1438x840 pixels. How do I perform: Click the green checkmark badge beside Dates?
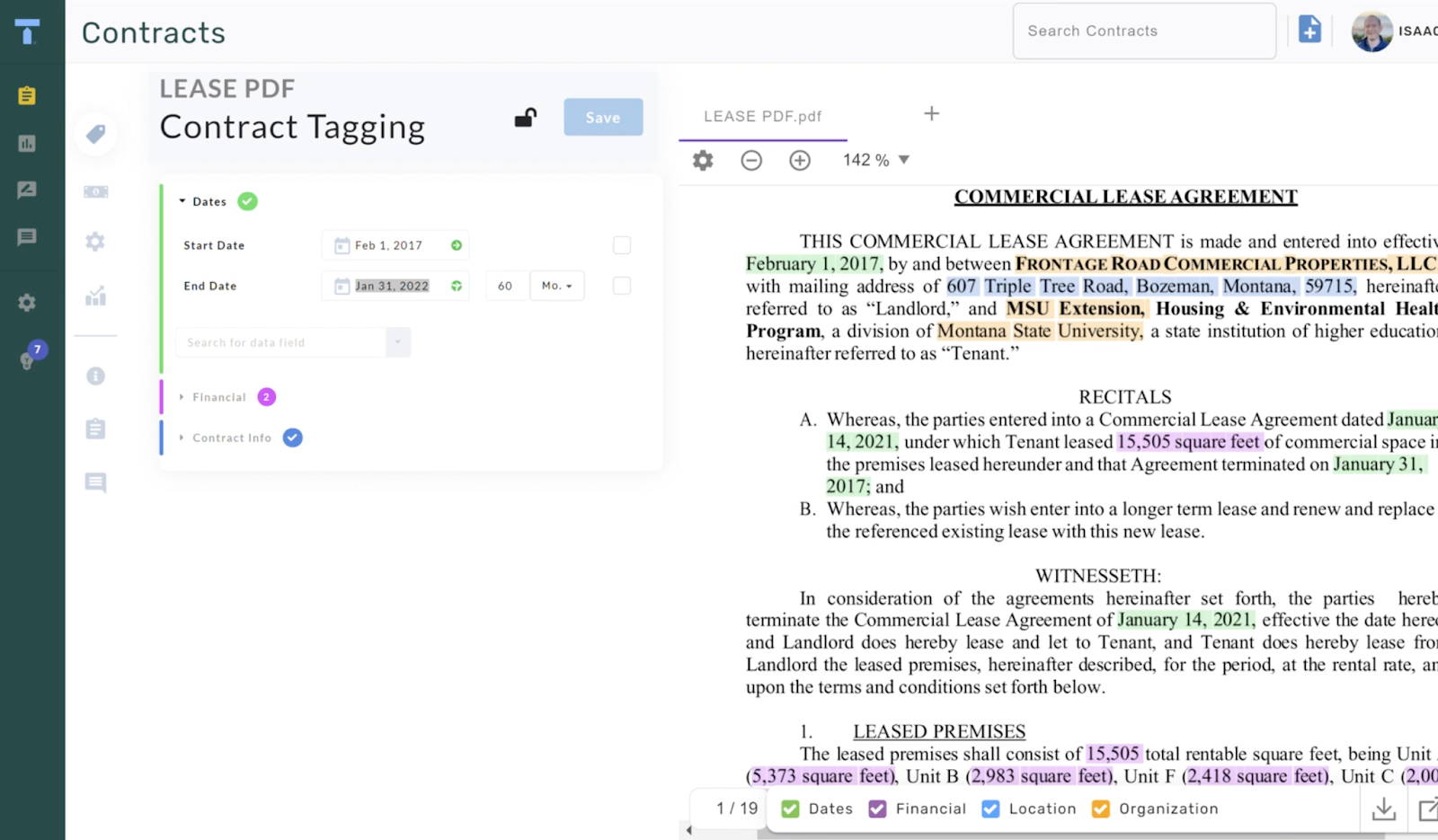(247, 201)
